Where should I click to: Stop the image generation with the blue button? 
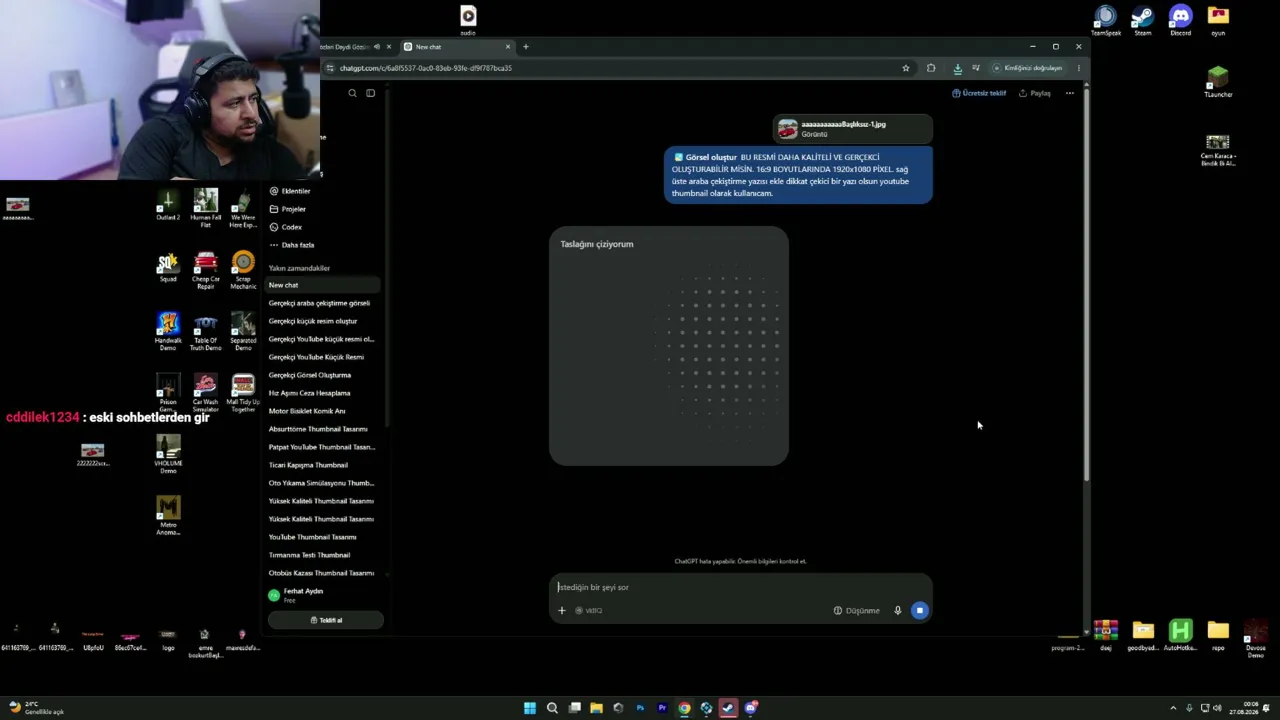click(x=919, y=610)
